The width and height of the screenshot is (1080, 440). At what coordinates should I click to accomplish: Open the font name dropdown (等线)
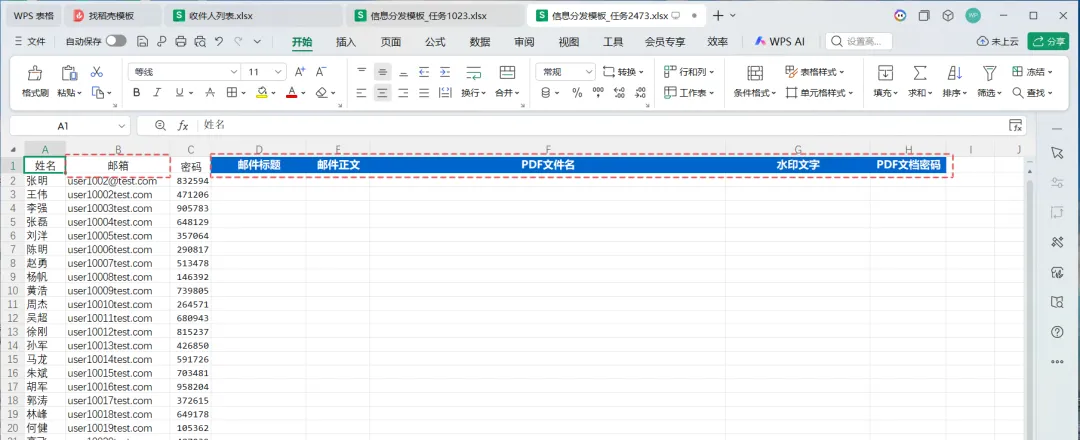[234, 72]
